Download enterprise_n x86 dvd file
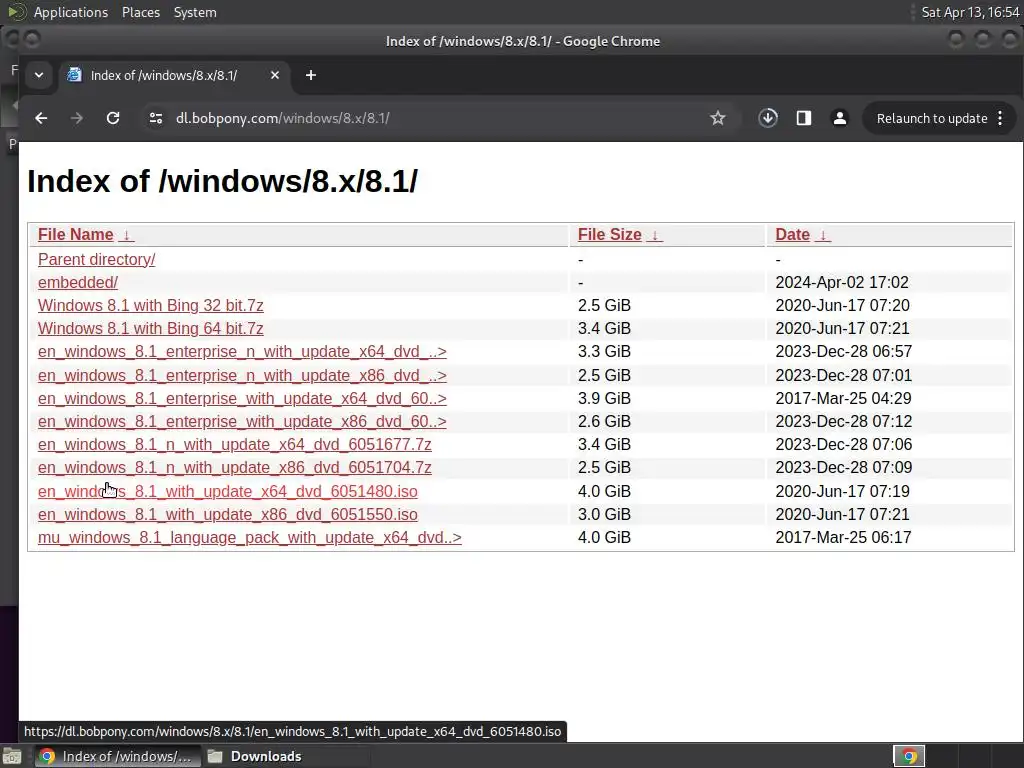 coord(242,376)
